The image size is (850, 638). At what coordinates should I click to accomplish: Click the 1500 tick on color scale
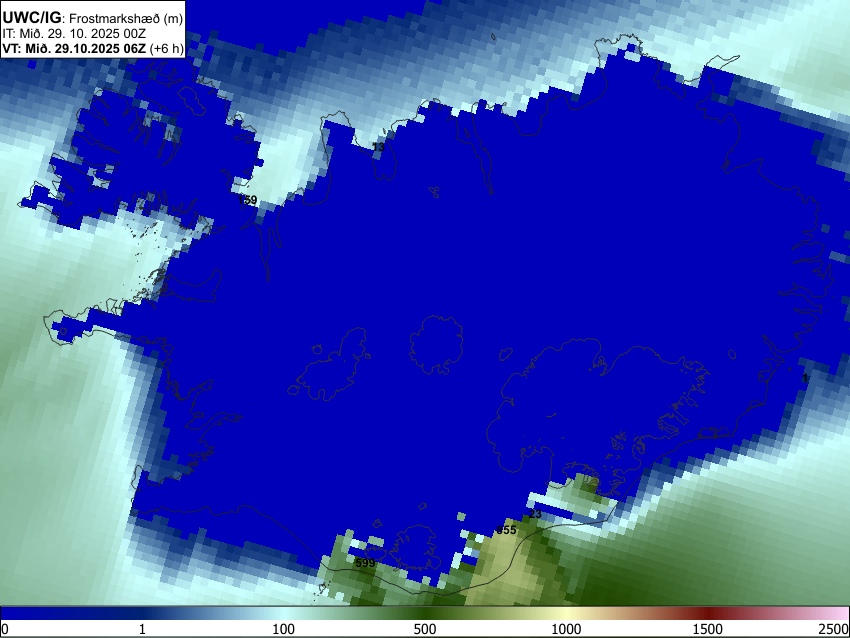point(708,629)
